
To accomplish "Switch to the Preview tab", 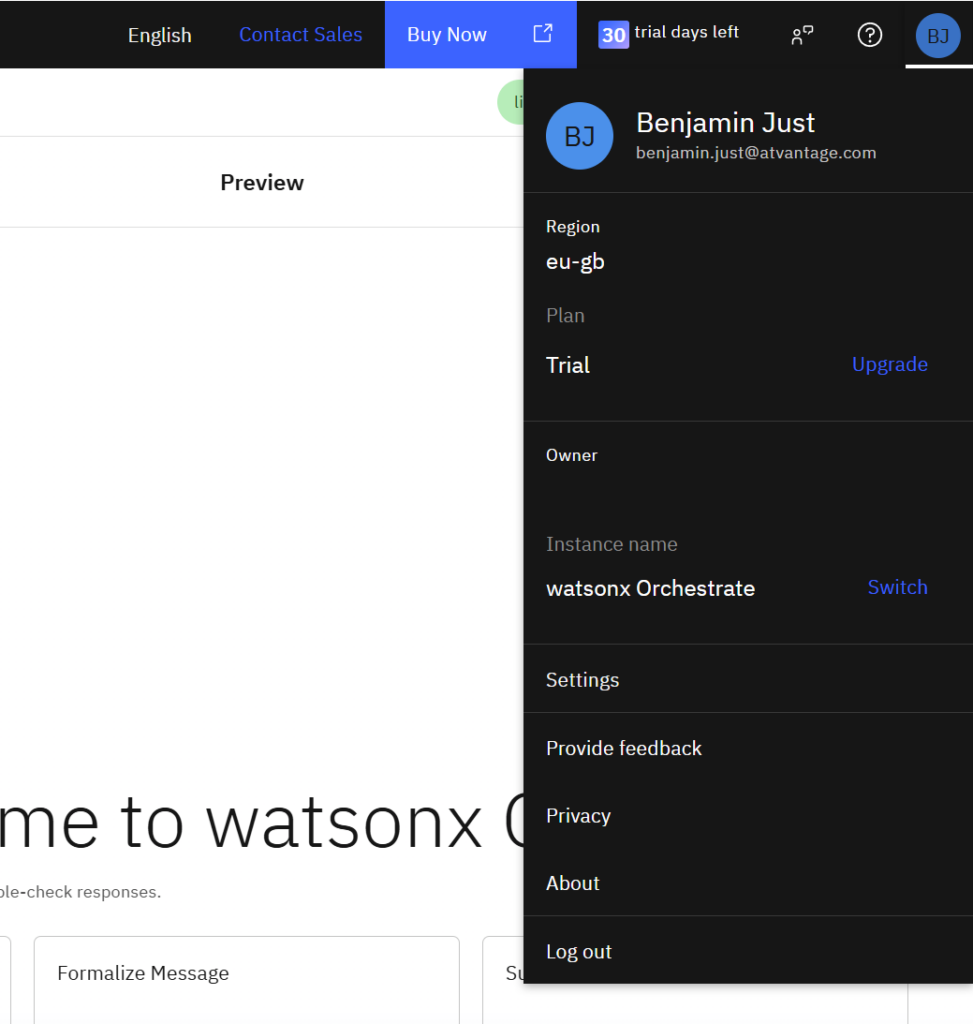I will coord(262,182).
